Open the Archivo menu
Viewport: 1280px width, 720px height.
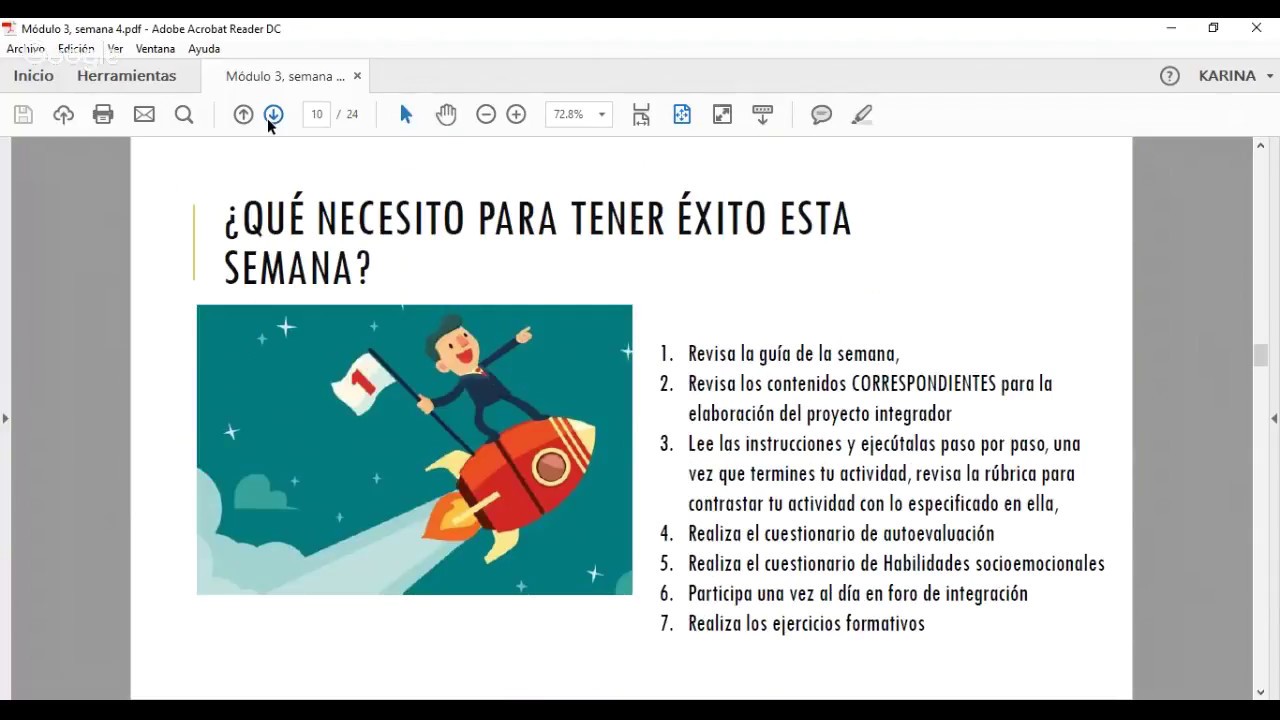[x=26, y=48]
